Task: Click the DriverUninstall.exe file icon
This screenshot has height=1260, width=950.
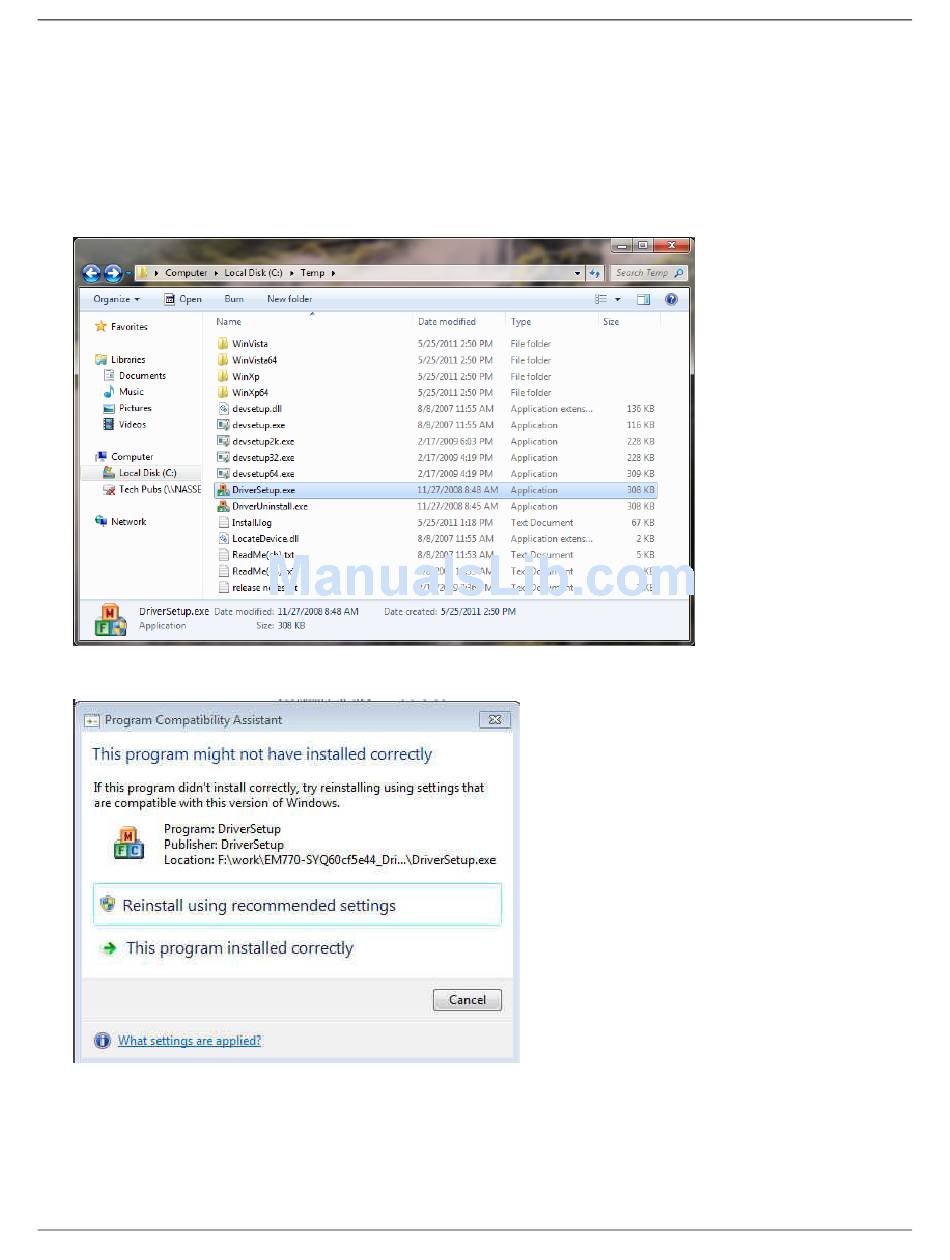Action: [223, 506]
